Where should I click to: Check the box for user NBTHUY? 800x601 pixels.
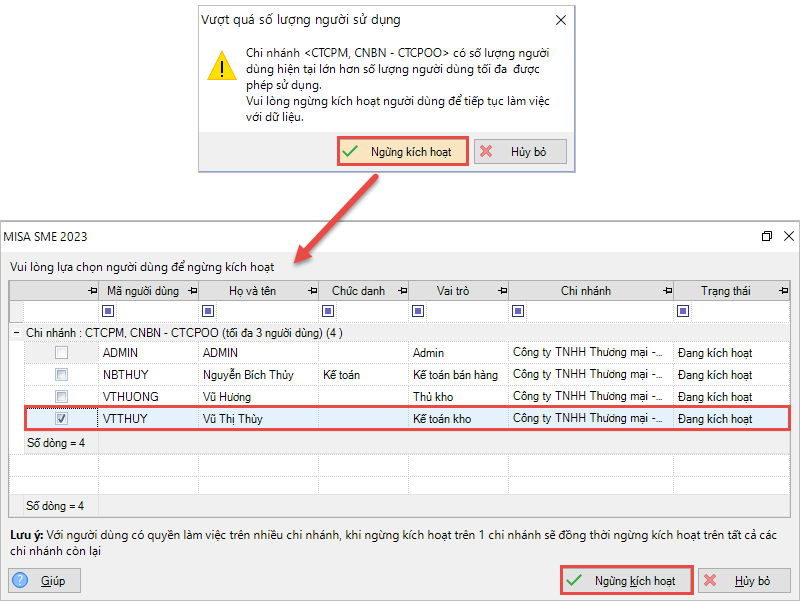click(x=62, y=375)
